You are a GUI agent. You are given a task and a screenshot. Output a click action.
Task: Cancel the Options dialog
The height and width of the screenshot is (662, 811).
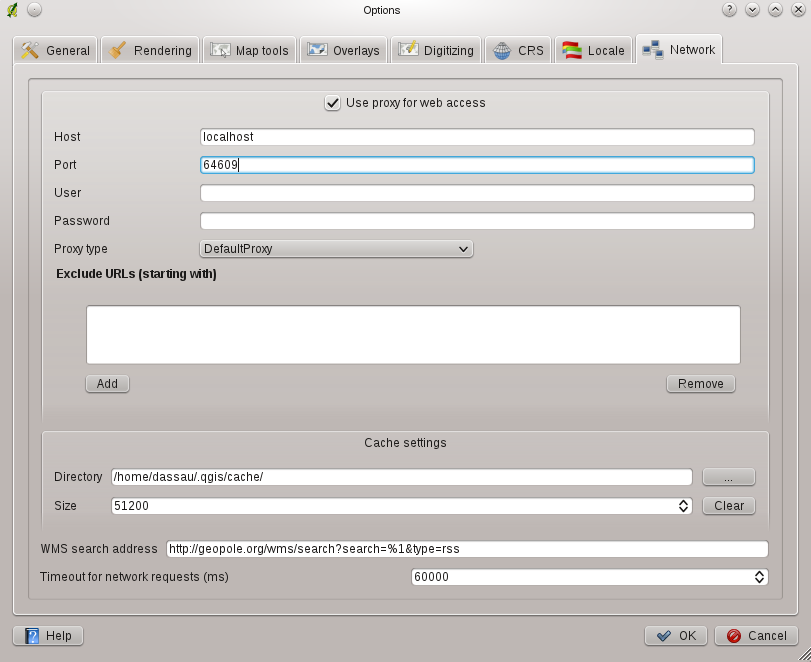click(x=756, y=636)
